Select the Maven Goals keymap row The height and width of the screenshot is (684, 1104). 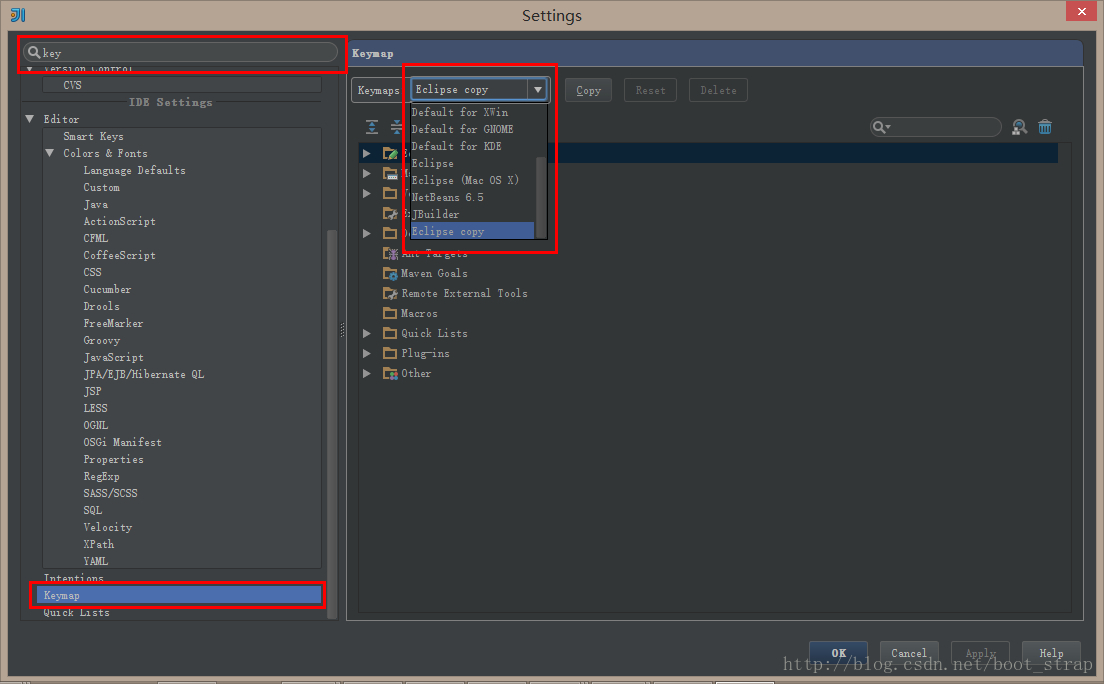434,273
